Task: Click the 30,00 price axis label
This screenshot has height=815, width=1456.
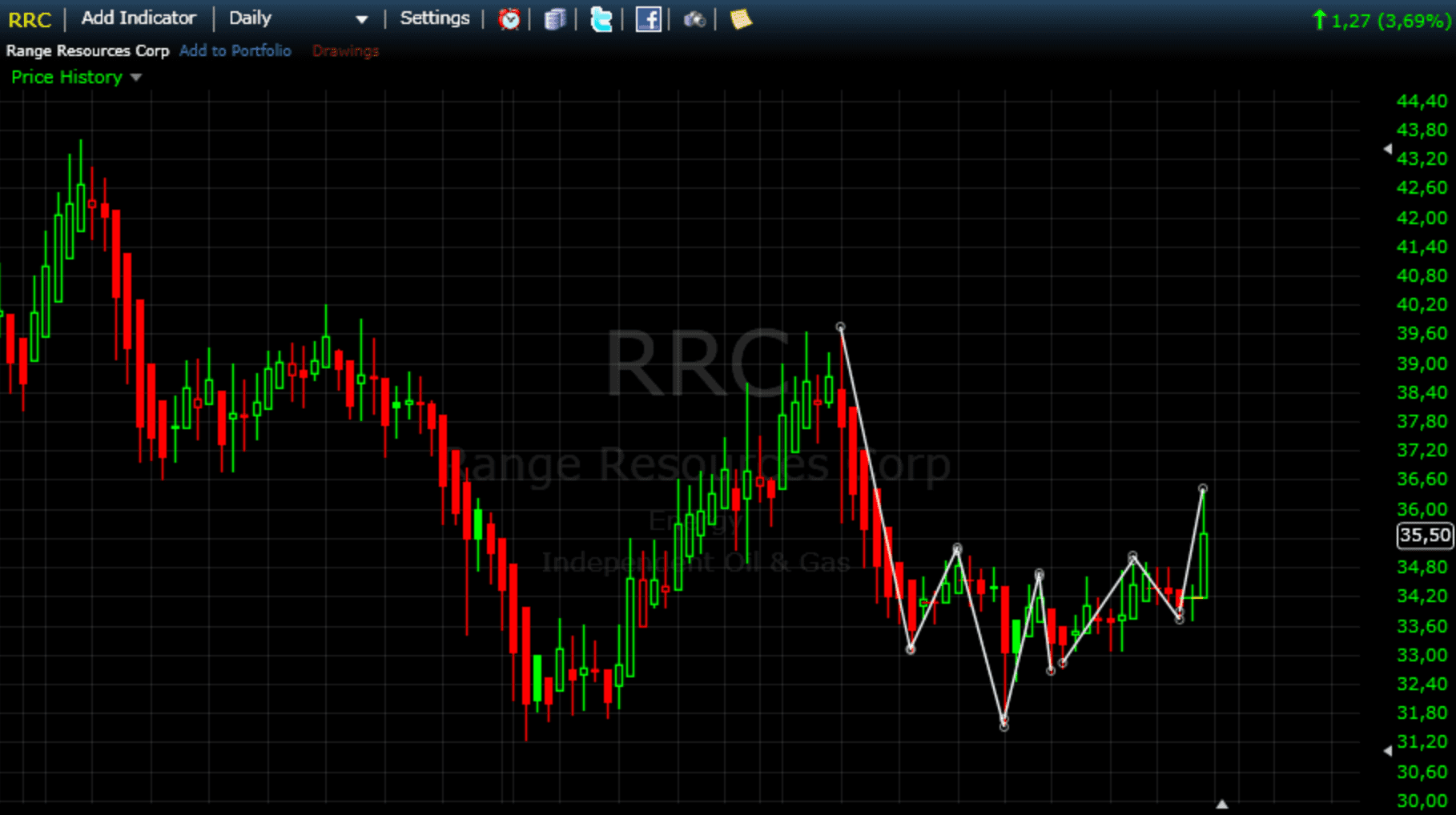Action: click(x=1422, y=801)
